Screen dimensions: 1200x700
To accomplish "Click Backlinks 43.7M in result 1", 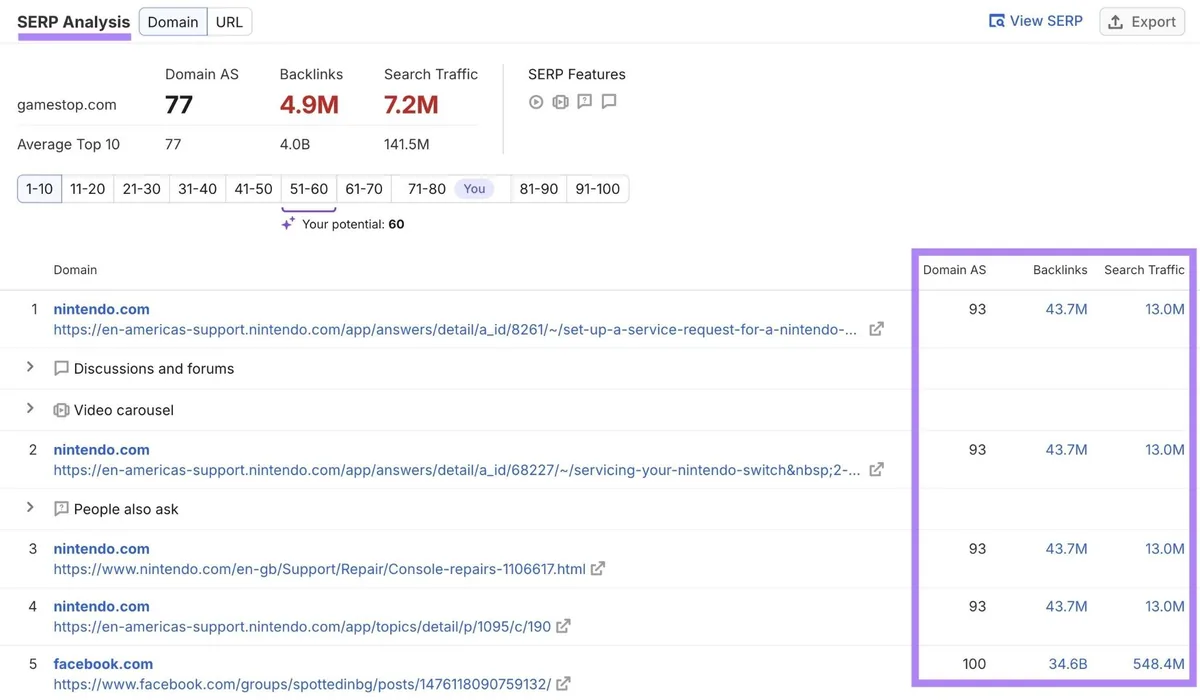I will 1066,310.
